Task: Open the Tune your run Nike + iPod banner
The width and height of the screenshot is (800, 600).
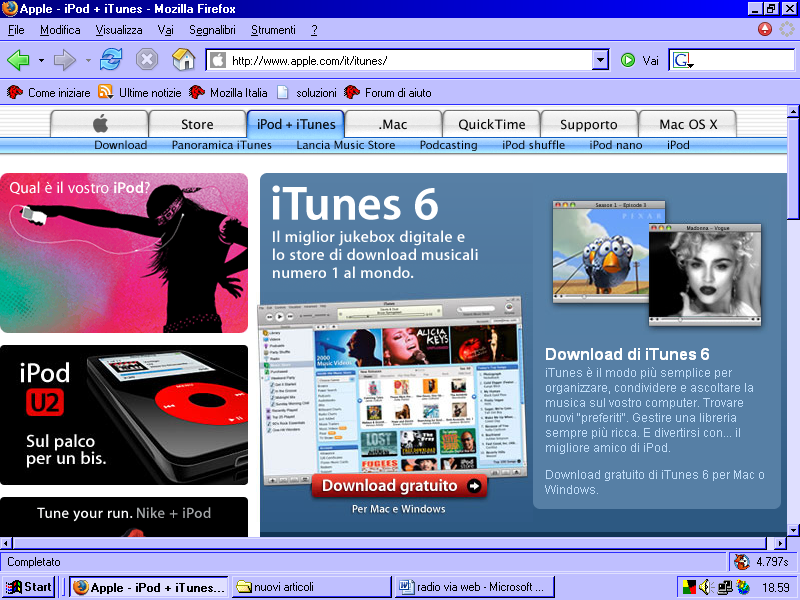Action: [124, 517]
